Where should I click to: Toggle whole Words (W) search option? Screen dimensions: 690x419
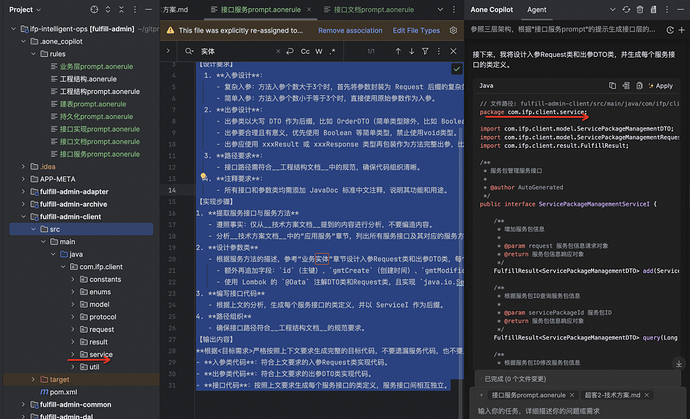pos(319,51)
